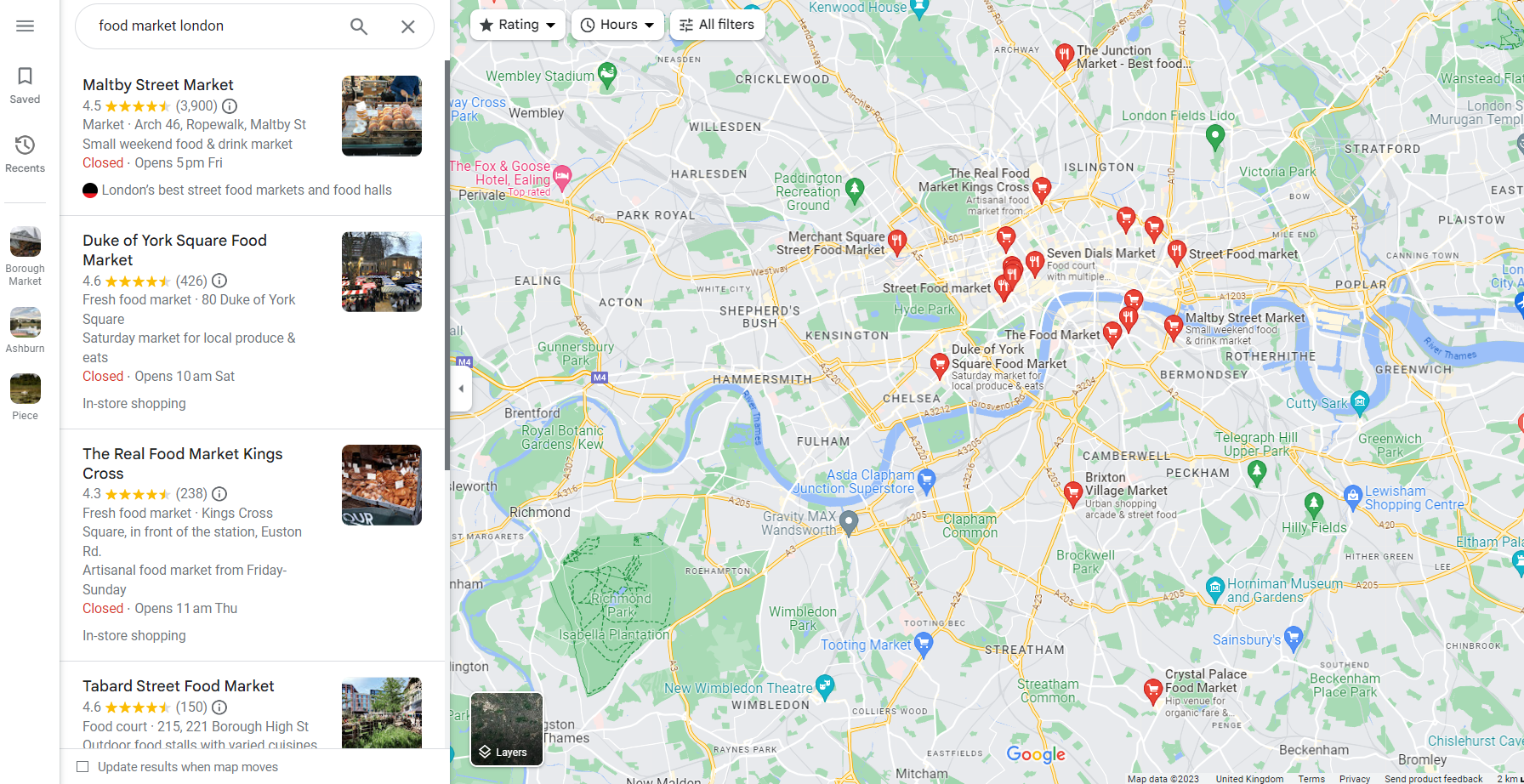Select the Brixton Village Market map pin
The height and width of the screenshot is (784, 1524).
coord(1073,492)
